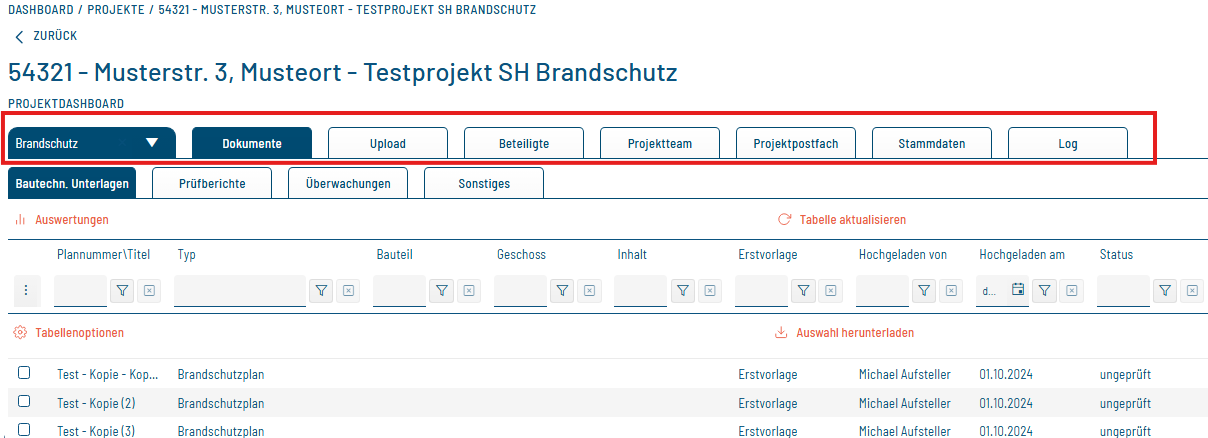Clear the Geschoss column filter
The width and height of the screenshot is (1208, 438).
pos(590,291)
